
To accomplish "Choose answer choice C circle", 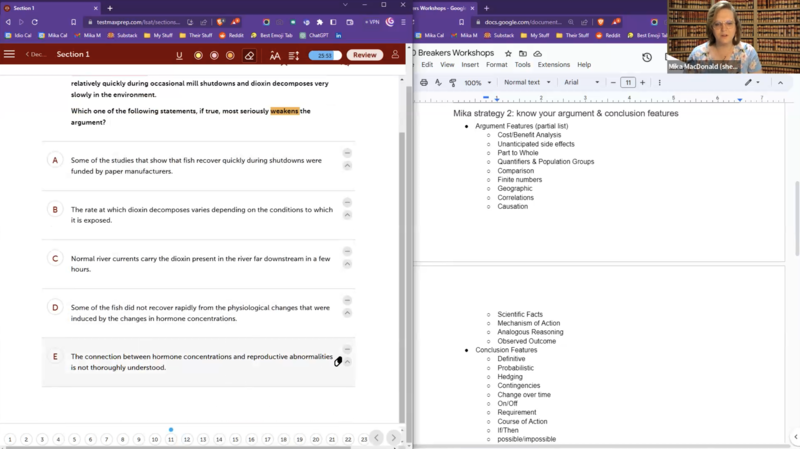I will click(x=56, y=258).
